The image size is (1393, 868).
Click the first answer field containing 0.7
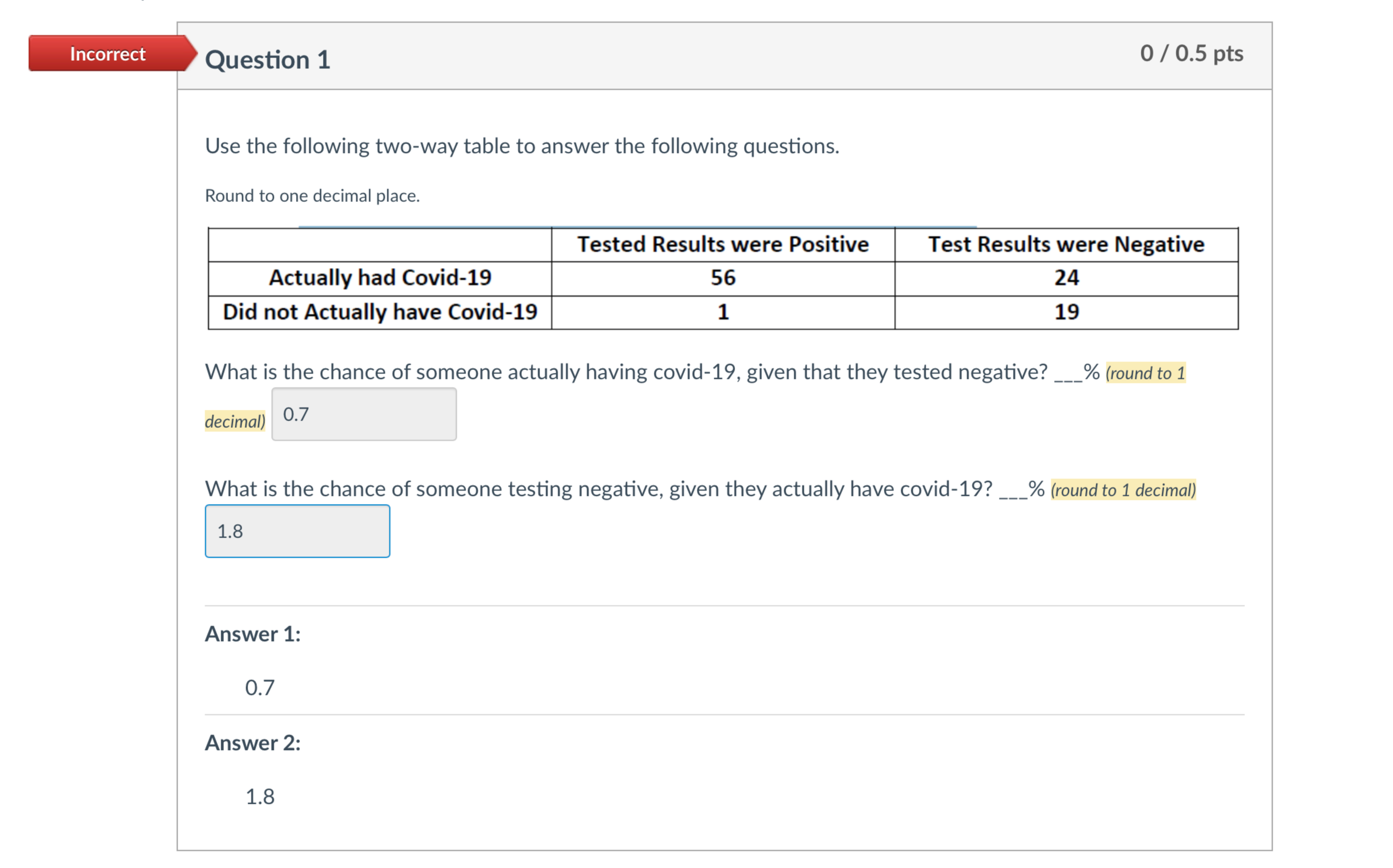point(364,414)
